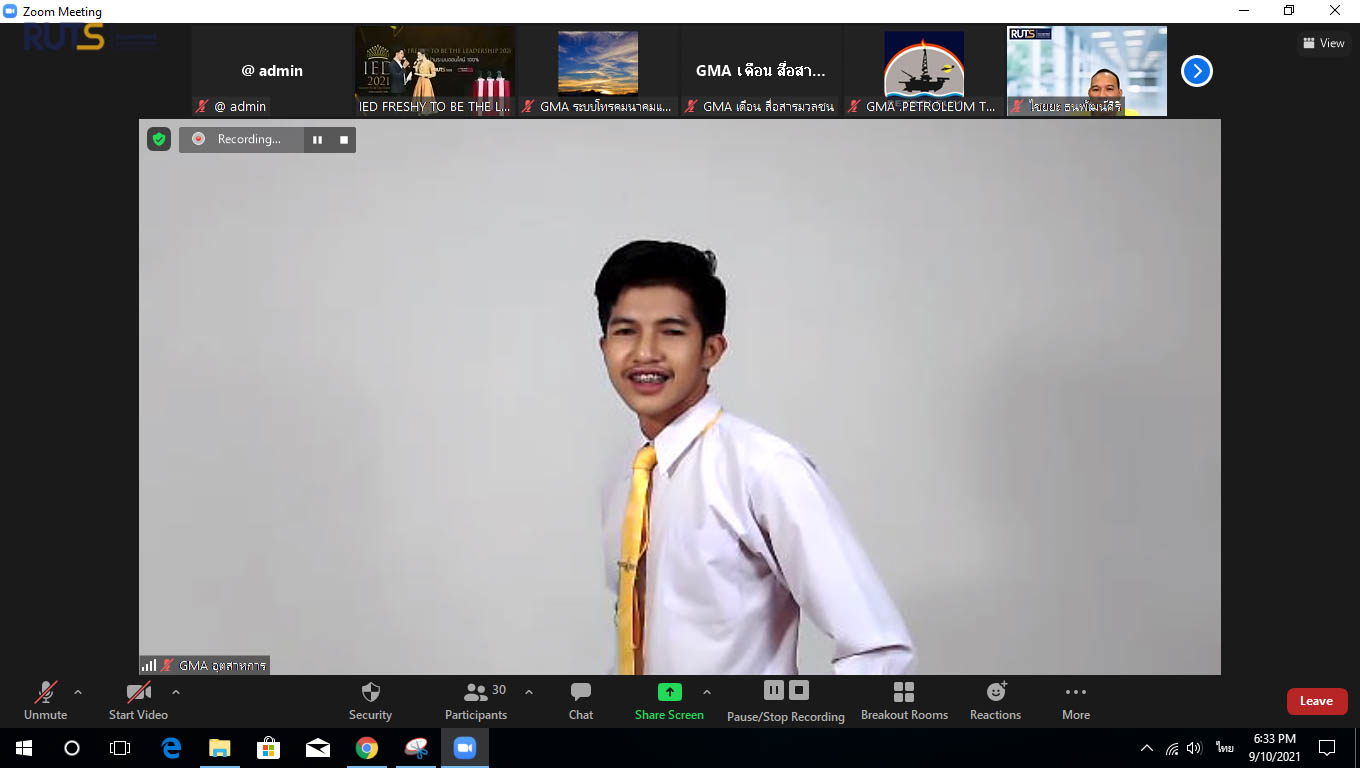Open the Mail app from the taskbar
The image size is (1360, 768).
pyautogui.click(x=318, y=748)
